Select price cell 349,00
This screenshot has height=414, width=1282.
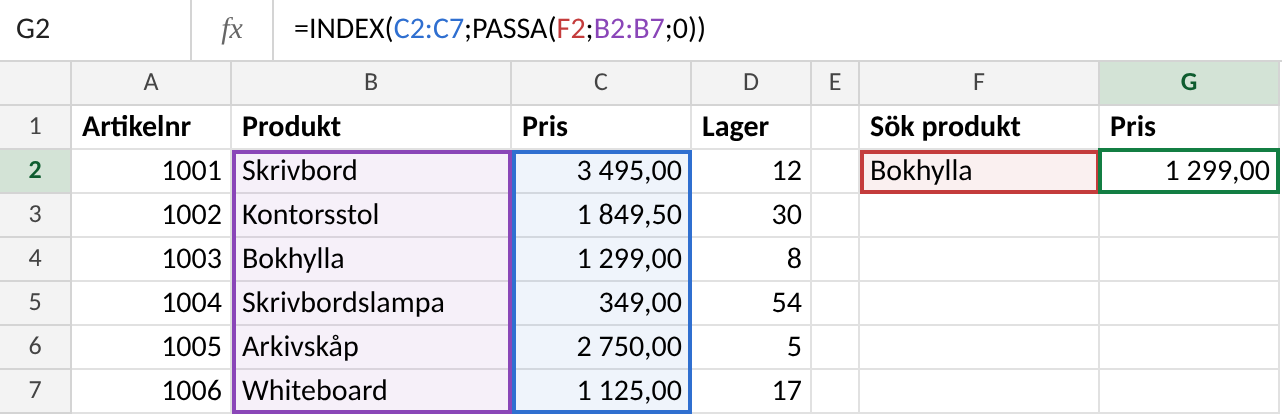point(601,301)
